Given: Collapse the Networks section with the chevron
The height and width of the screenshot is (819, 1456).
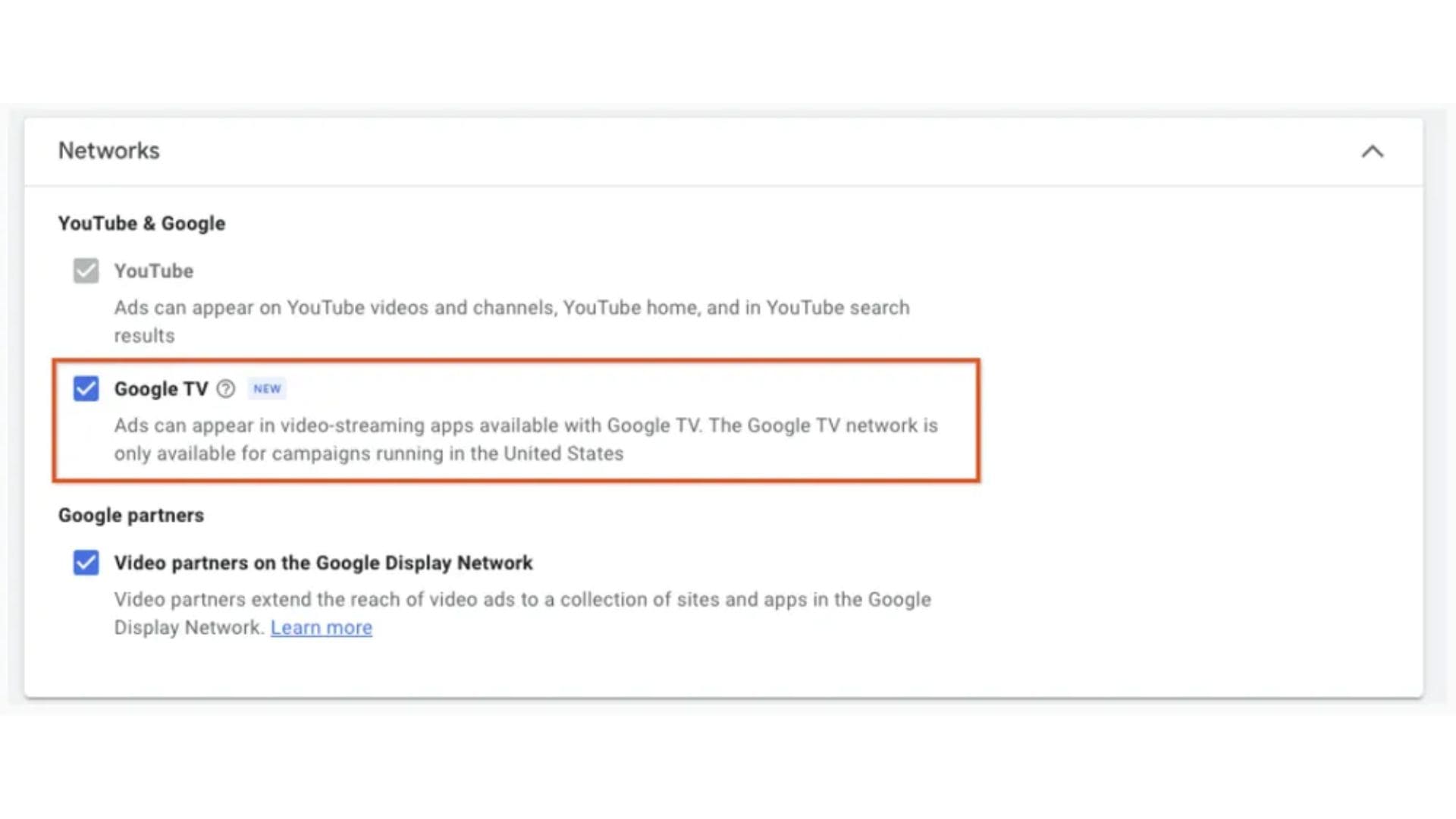Looking at the screenshot, I should [1372, 152].
